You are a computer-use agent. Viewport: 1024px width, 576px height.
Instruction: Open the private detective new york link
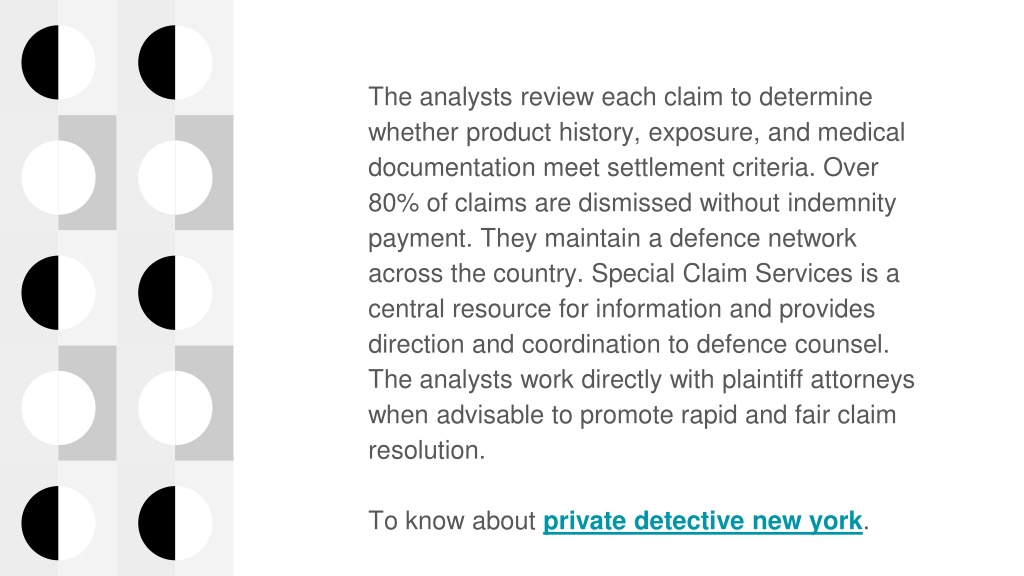pos(703,521)
